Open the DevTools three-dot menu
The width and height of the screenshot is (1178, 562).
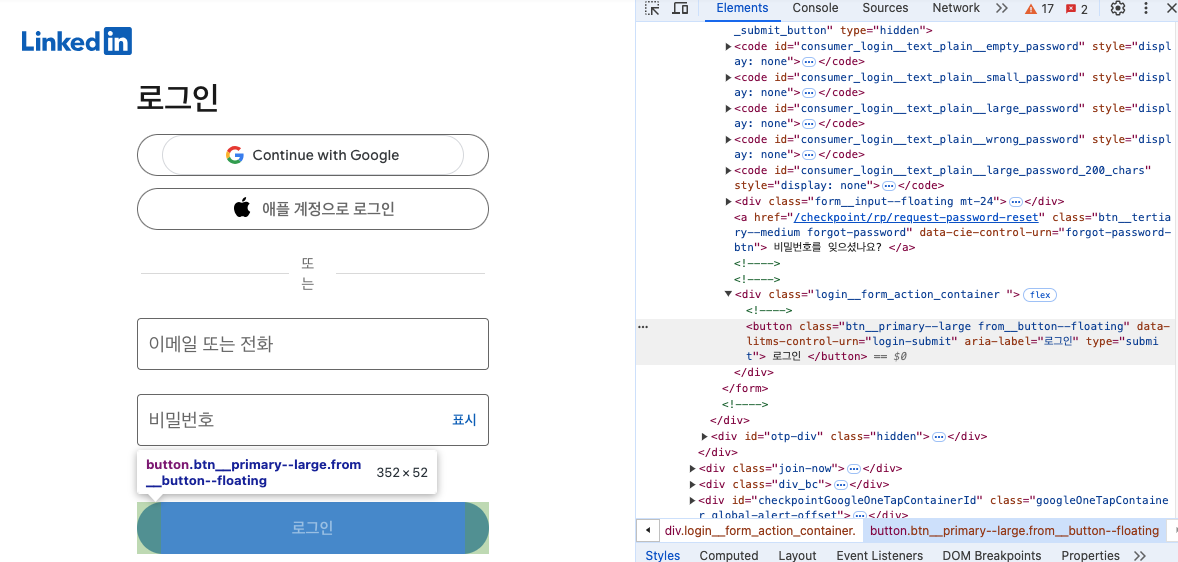[1146, 8]
